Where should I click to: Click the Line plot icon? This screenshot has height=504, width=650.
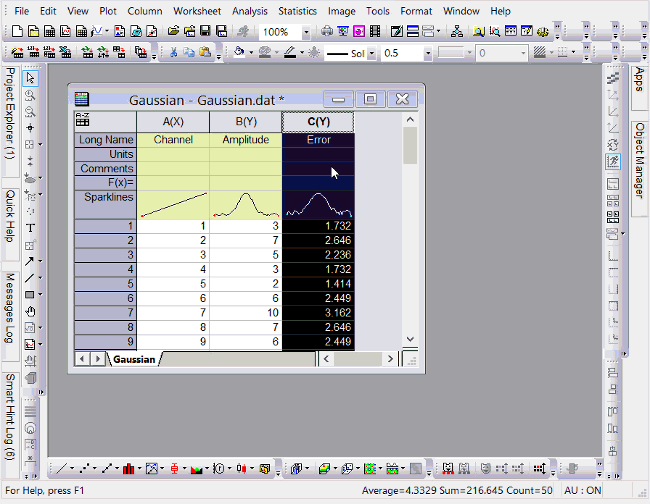[61, 468]
